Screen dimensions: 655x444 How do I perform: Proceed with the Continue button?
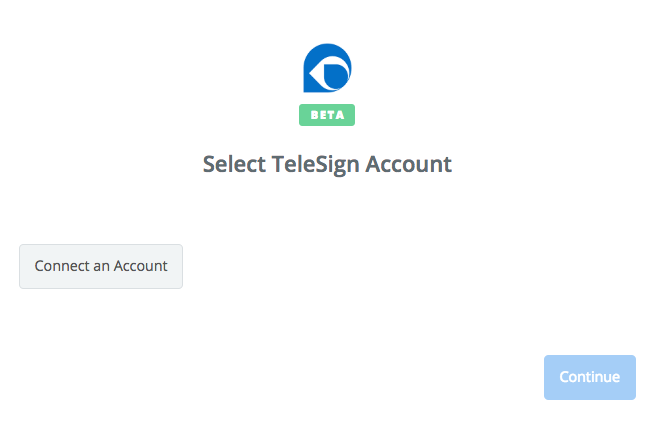point(589,377)
